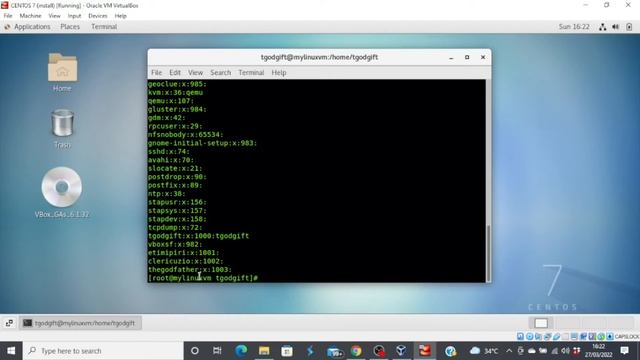Open the Get Help question-mark taskbar icon
This screenshot has width=640, height=360.
[450, 351]
